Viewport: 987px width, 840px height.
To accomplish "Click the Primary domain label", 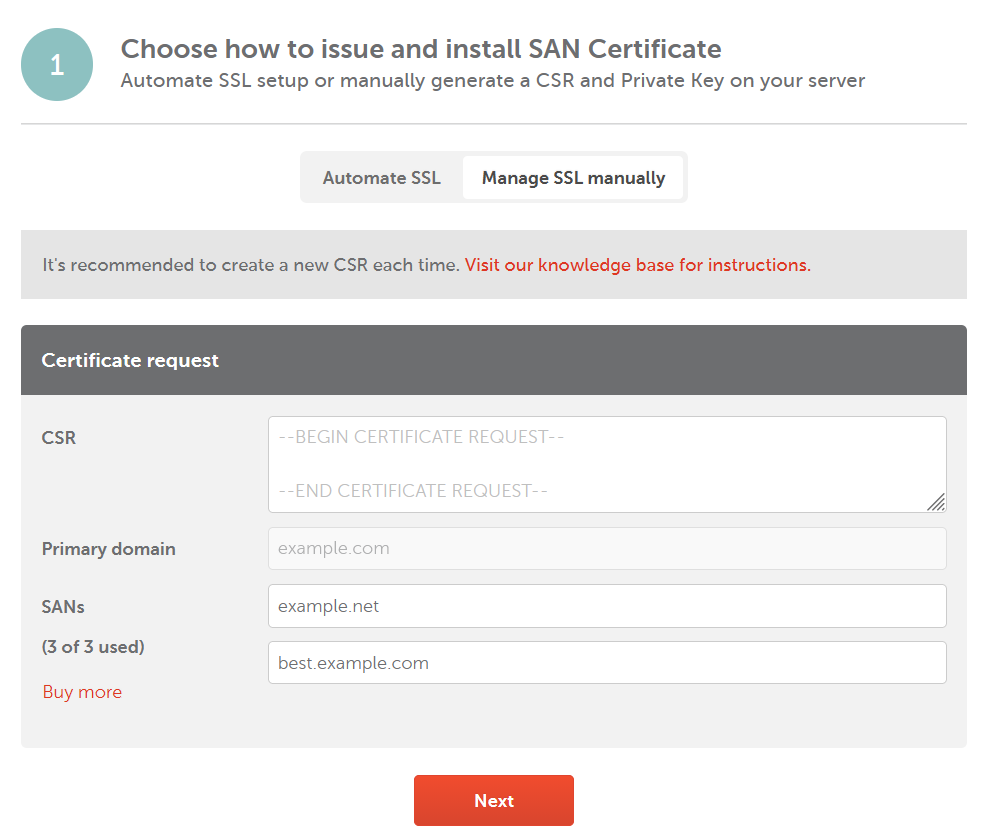I will 108,549.
